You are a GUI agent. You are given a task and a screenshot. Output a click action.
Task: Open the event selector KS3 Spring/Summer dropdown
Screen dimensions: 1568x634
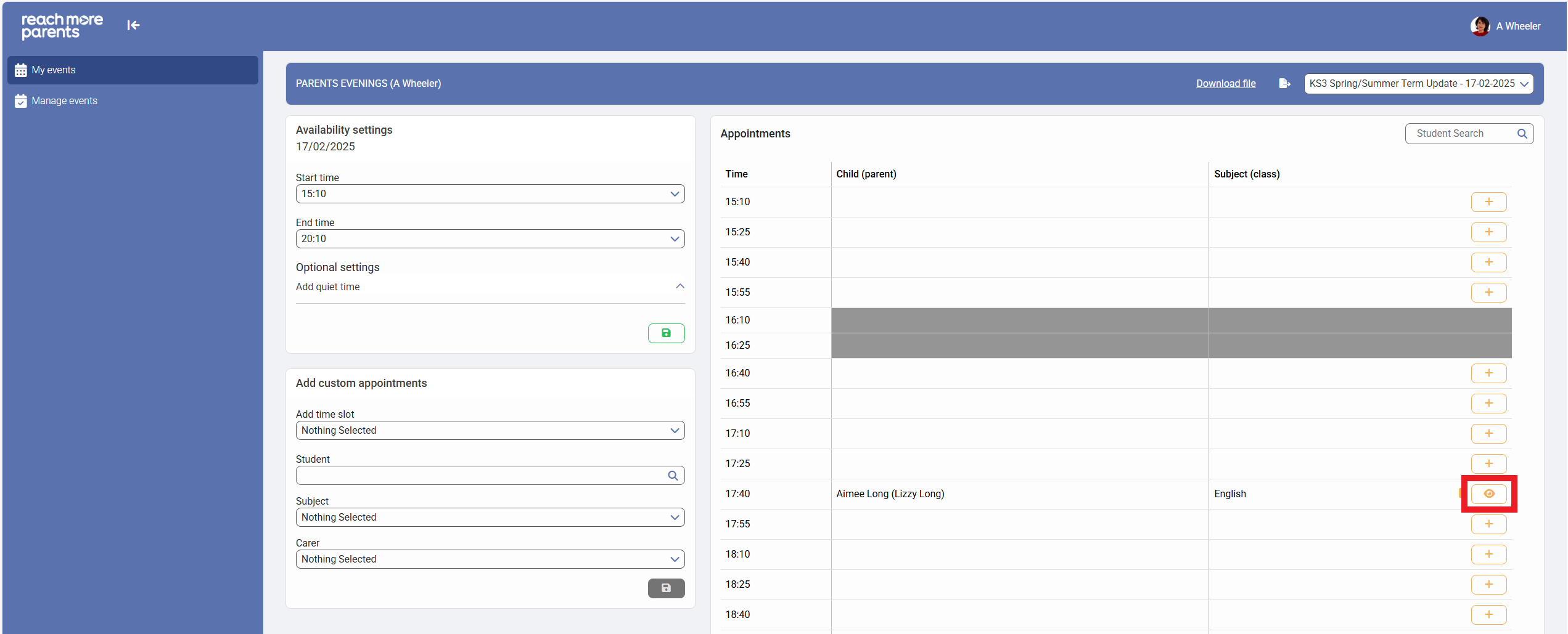point(1418,84)
